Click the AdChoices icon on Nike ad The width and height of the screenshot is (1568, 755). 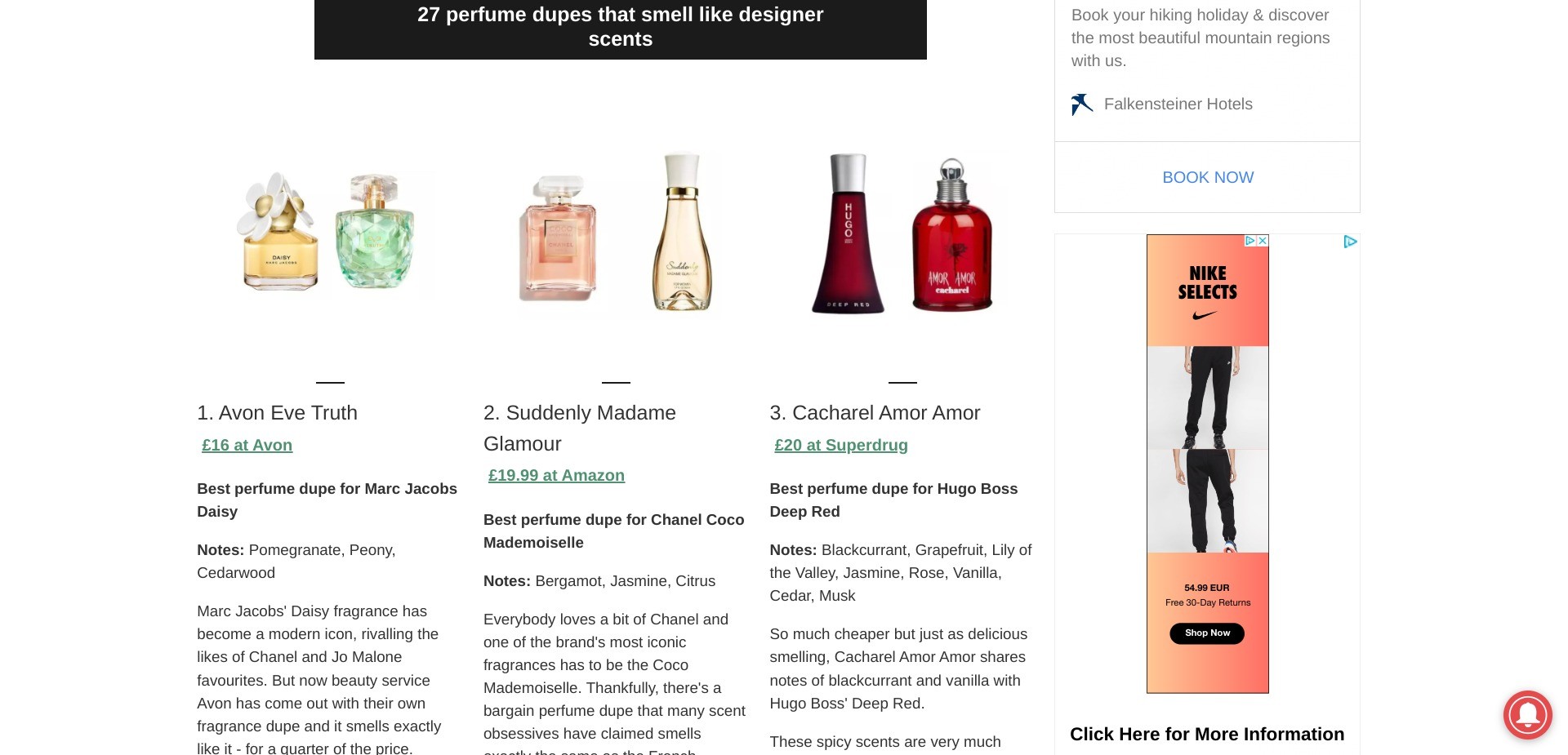(1249, 241)
